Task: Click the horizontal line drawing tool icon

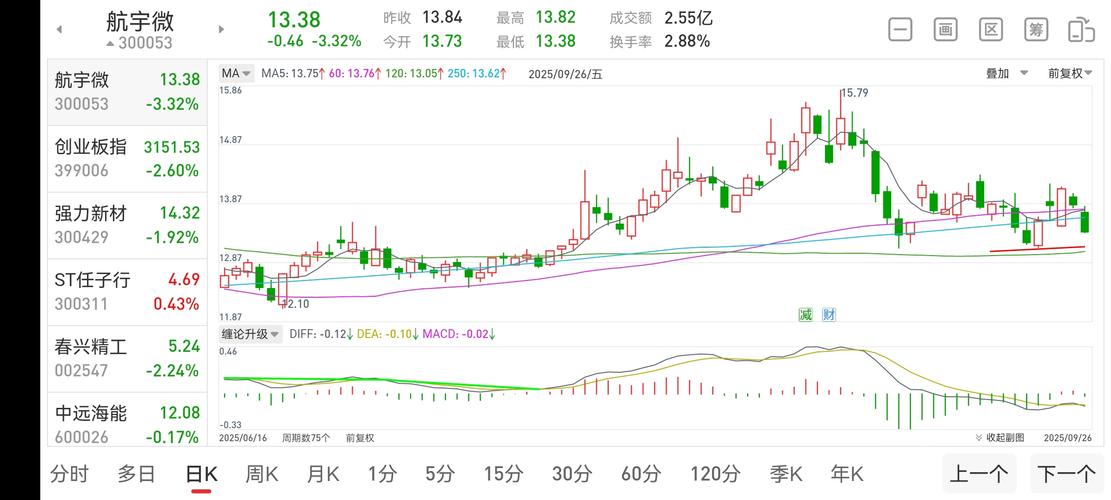Action: click(900, 29)
